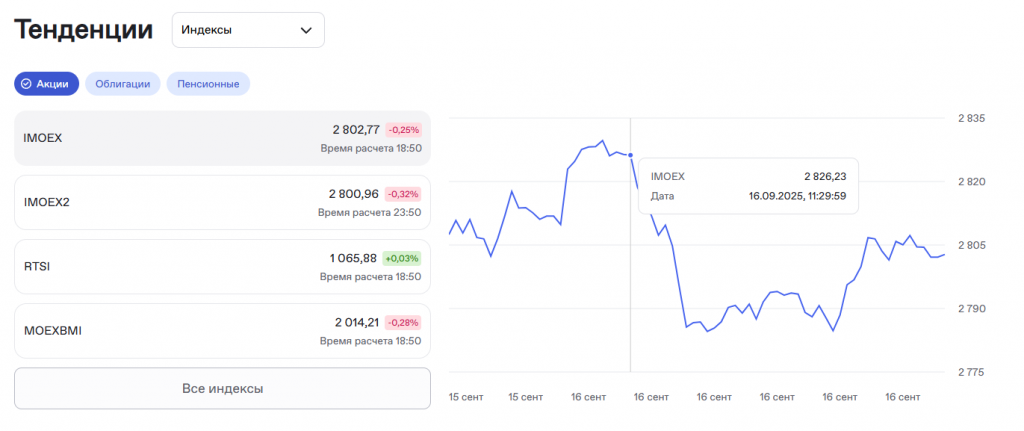Switch to the Пенсионные filter chip
Viewport: 1024px width, 431px height.
(208, 84)
